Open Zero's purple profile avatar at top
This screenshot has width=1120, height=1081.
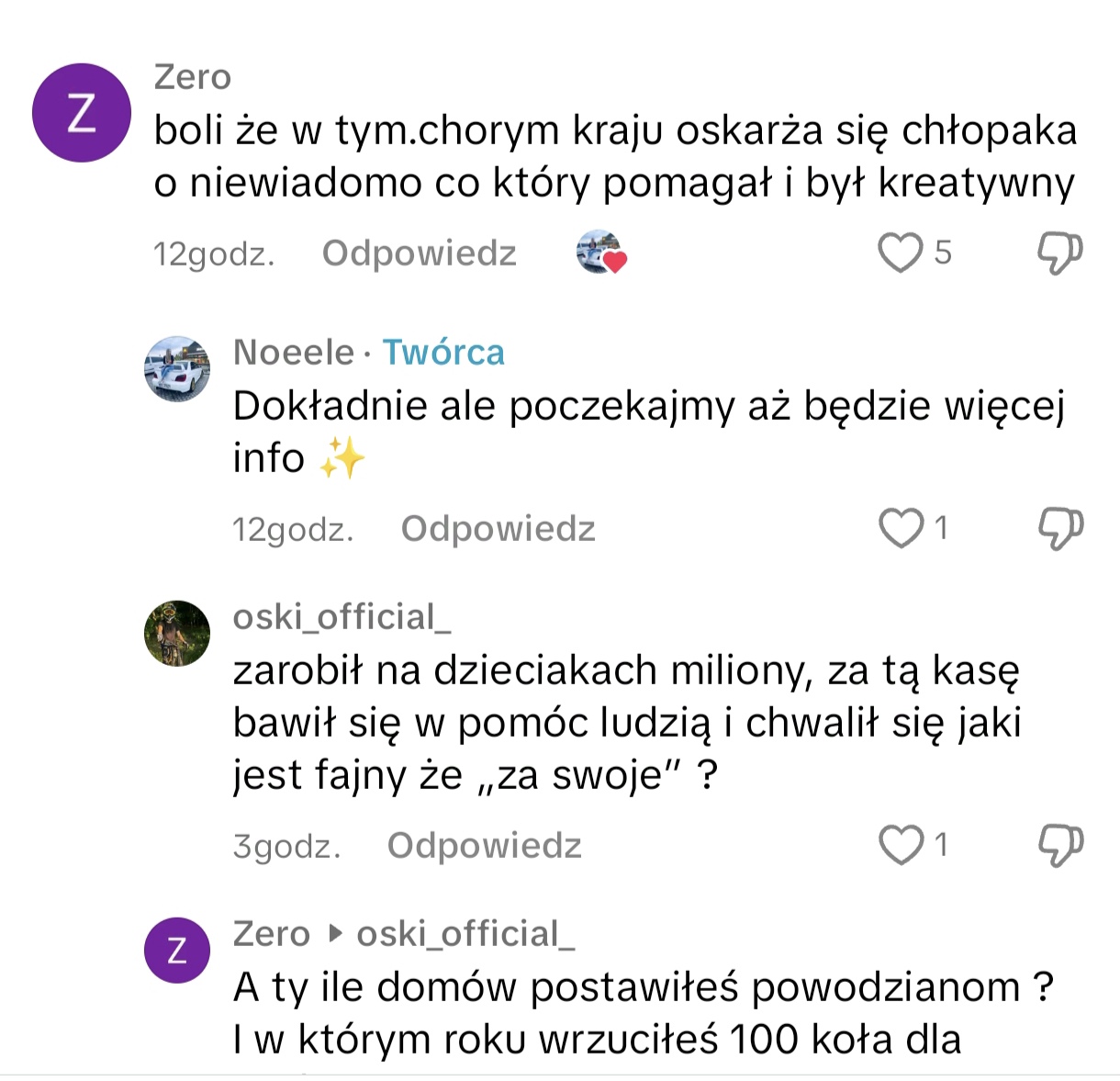pos(82,113)
